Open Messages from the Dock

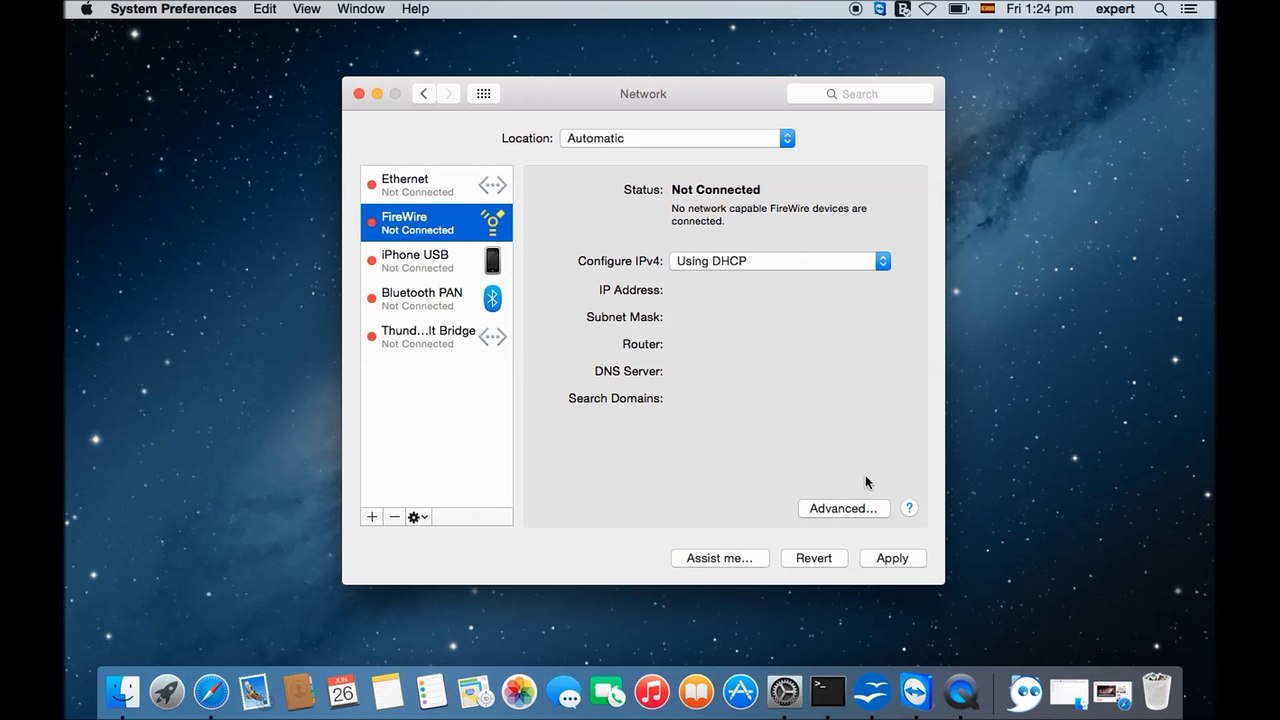click(563, 691)
